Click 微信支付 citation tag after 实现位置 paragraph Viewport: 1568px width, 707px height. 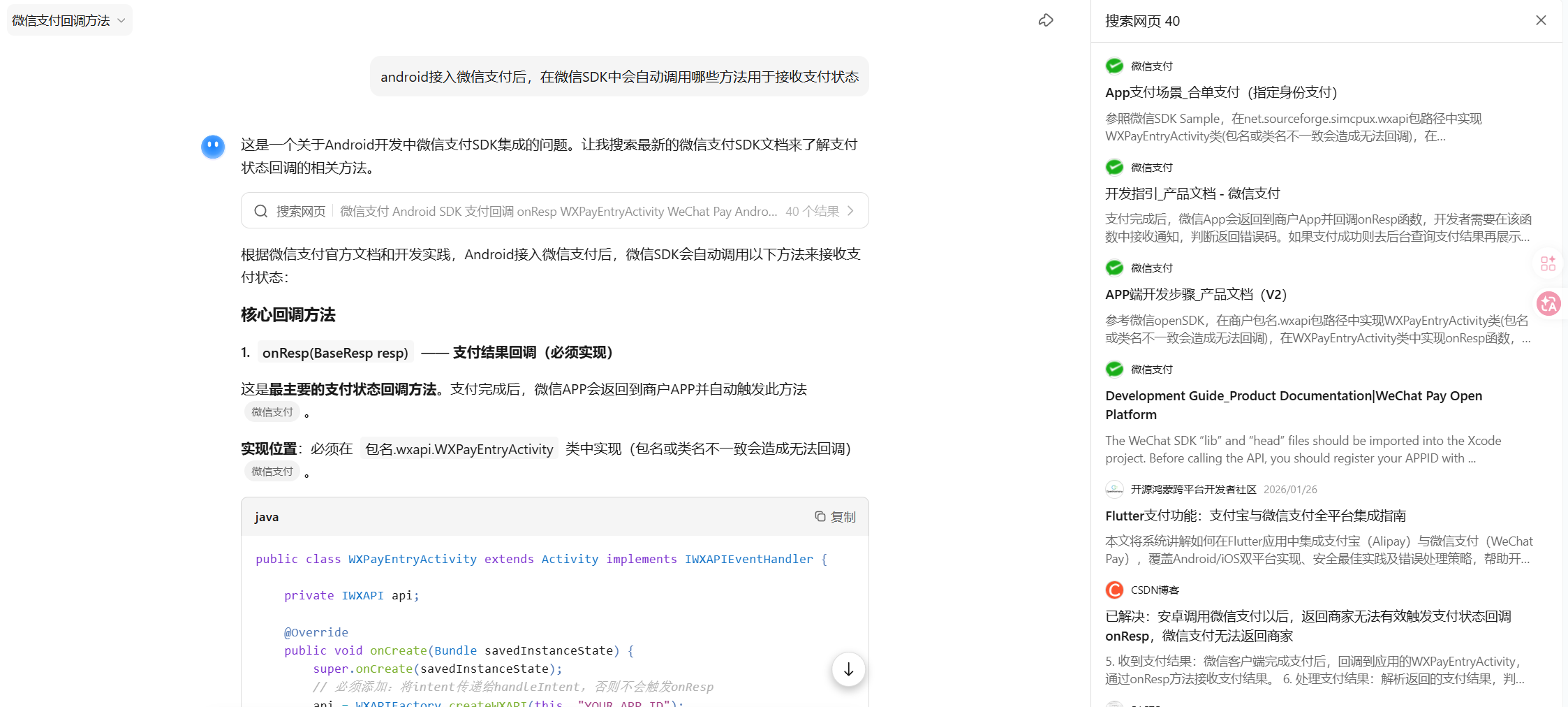(272, 472)
